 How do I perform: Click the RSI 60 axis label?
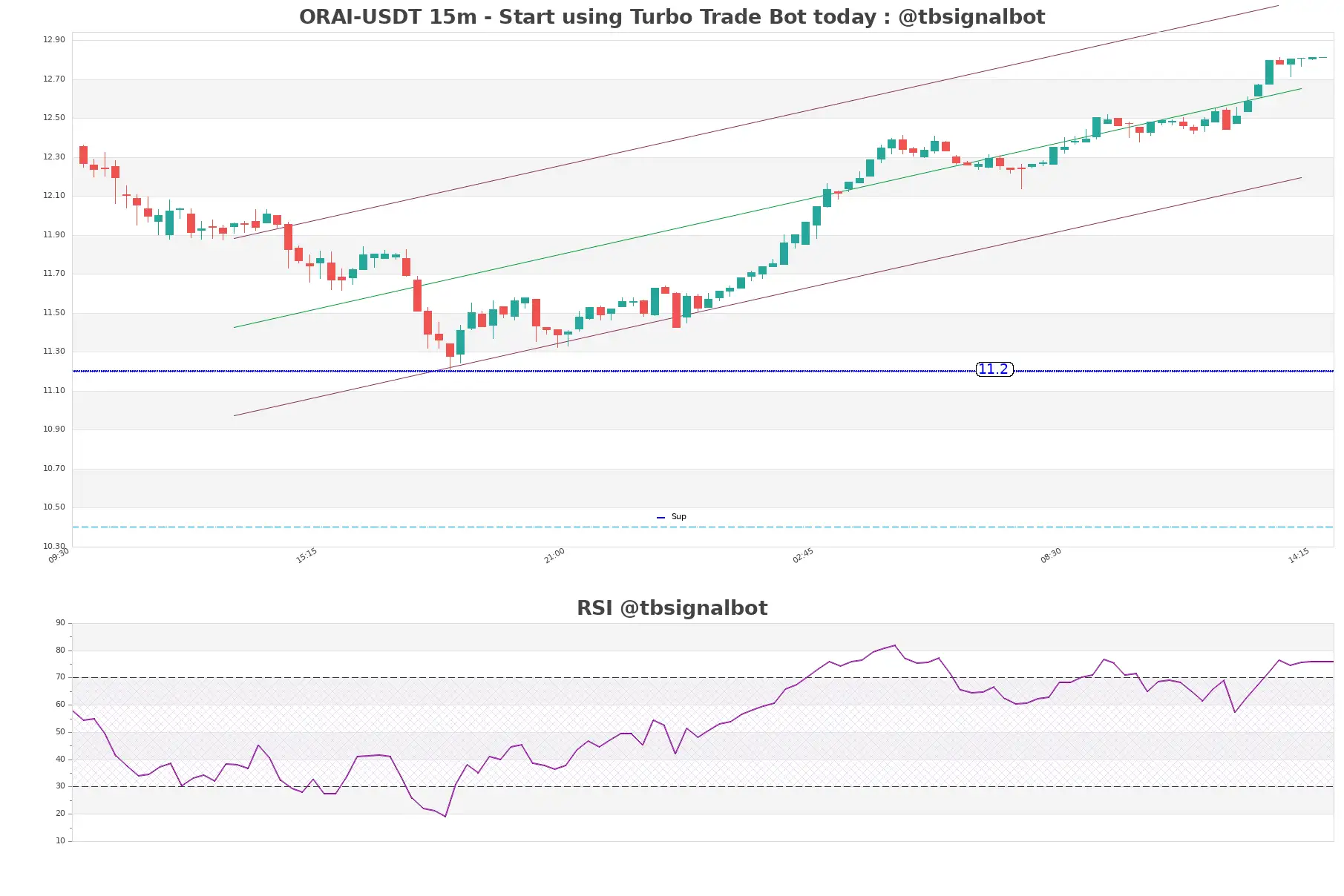(x=60, y=705)
